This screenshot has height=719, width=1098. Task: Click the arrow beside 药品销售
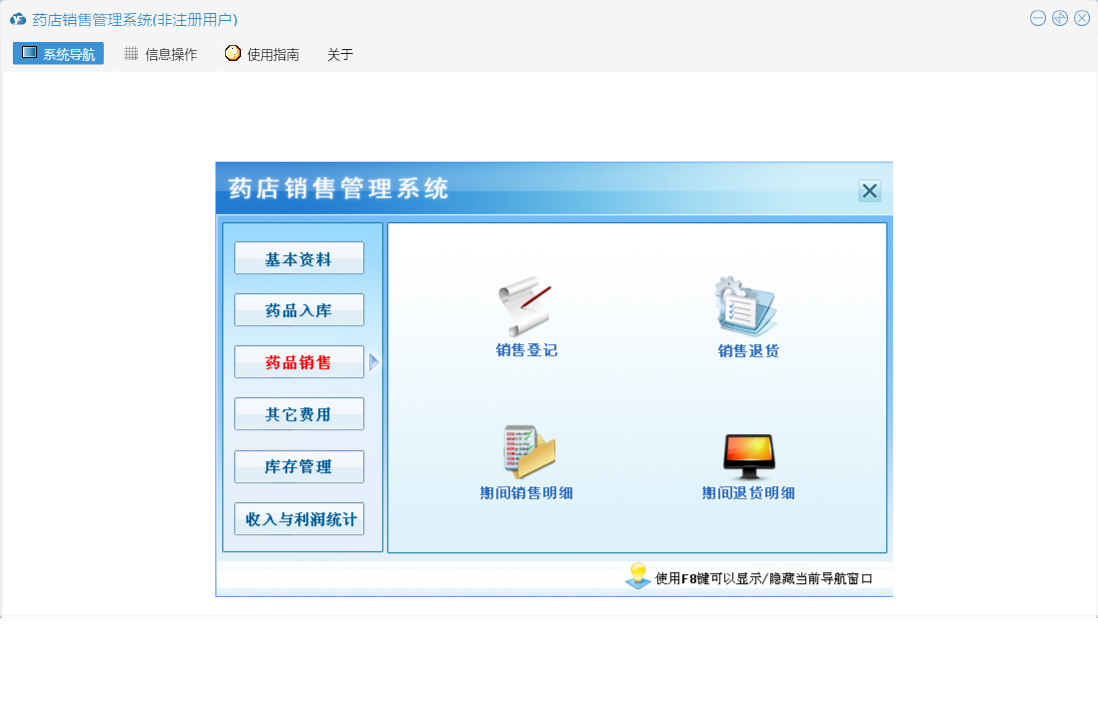coord(374,362)
